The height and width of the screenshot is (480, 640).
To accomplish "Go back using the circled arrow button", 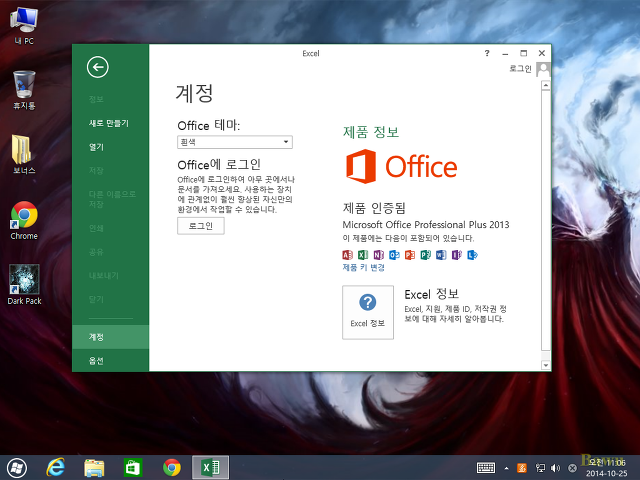I will [x=98, y=67].
